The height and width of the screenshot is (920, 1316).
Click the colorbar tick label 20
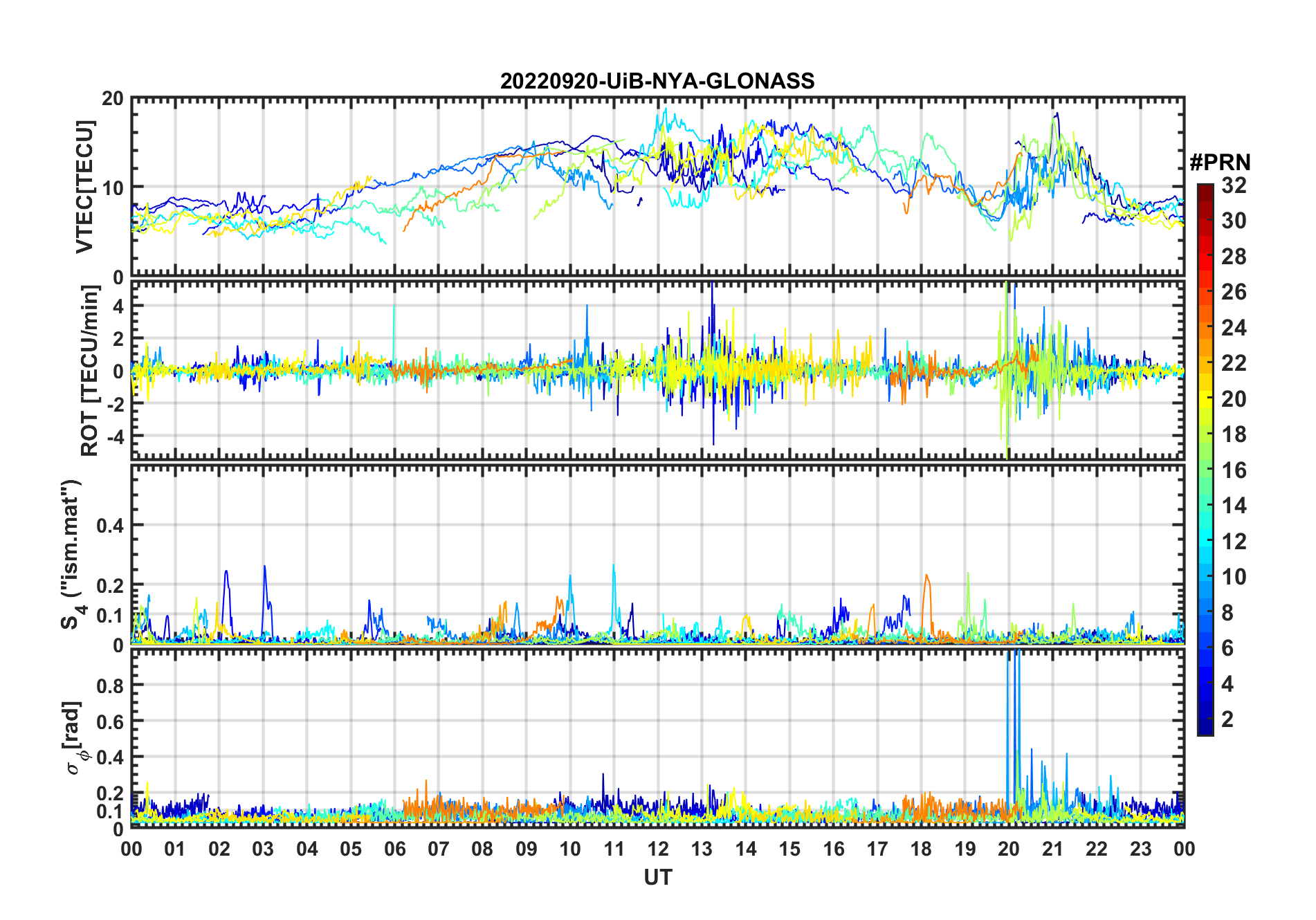1234,399
